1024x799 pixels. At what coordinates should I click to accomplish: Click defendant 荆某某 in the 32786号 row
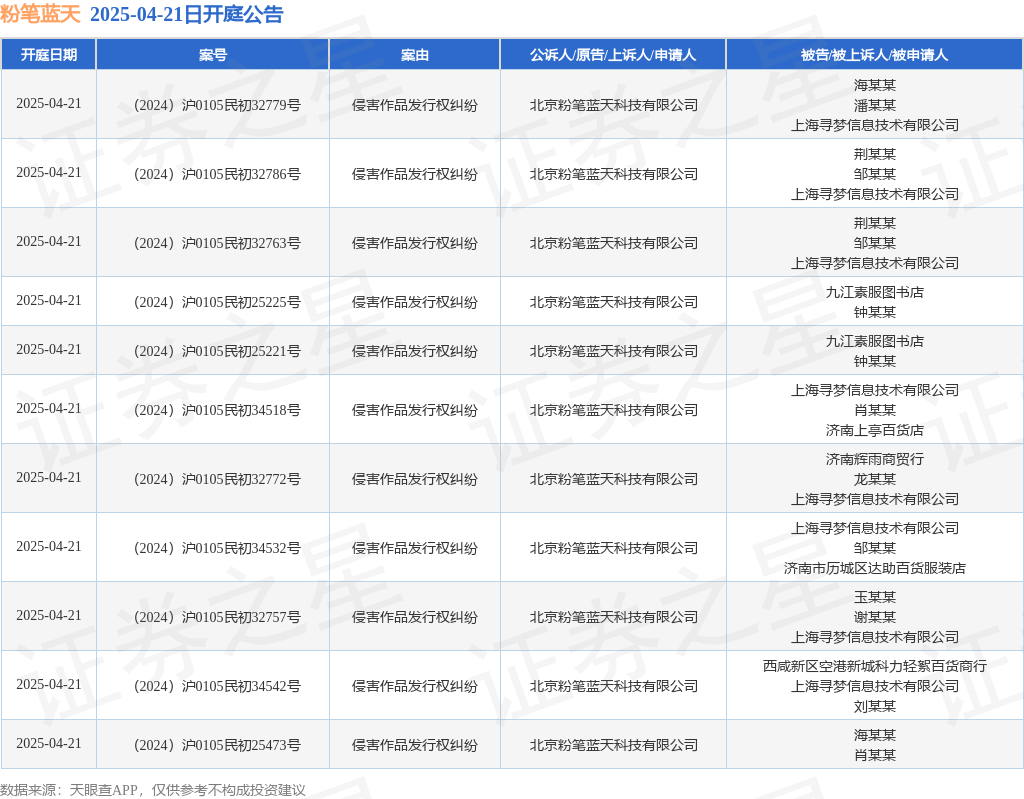(874, 154)
